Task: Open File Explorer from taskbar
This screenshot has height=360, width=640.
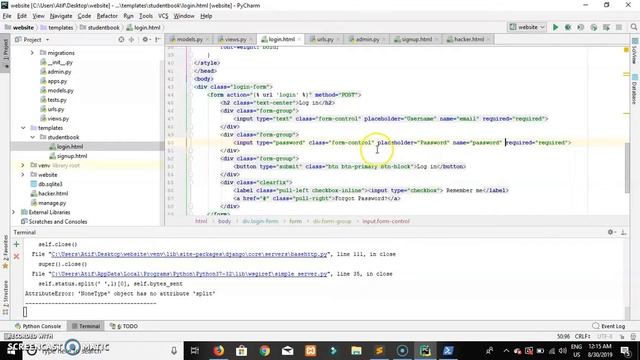Action: (356, 350)
